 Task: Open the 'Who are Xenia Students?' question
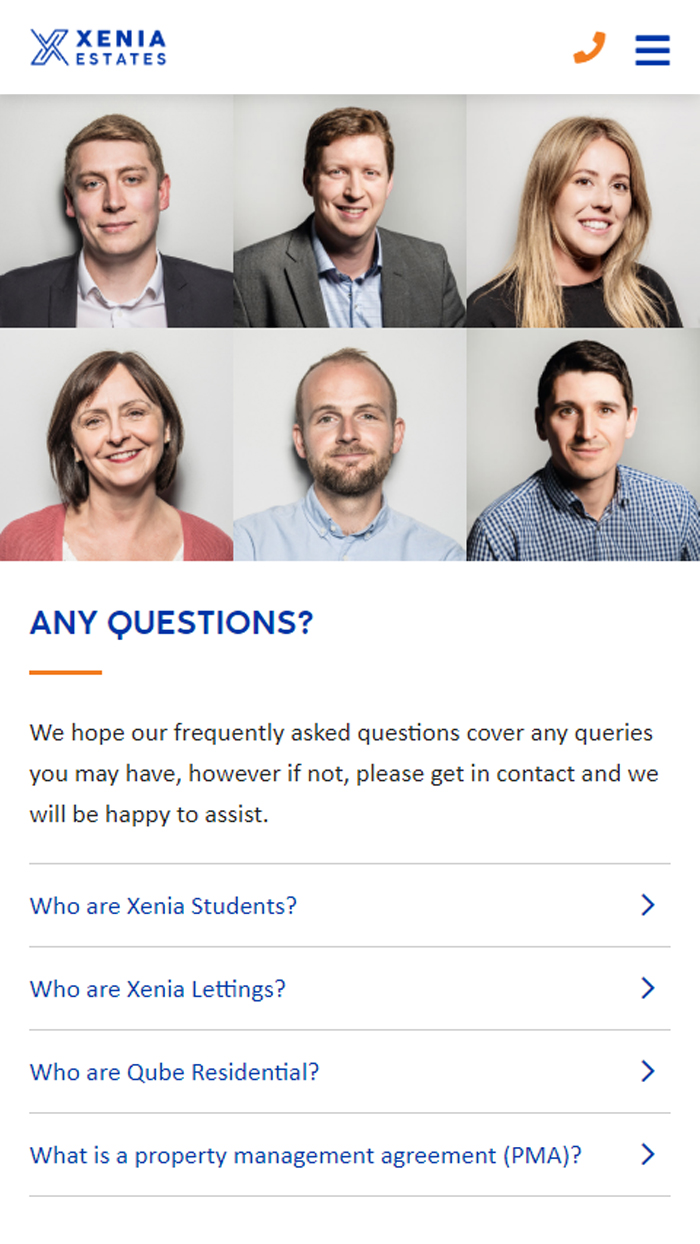pos(164,906)
